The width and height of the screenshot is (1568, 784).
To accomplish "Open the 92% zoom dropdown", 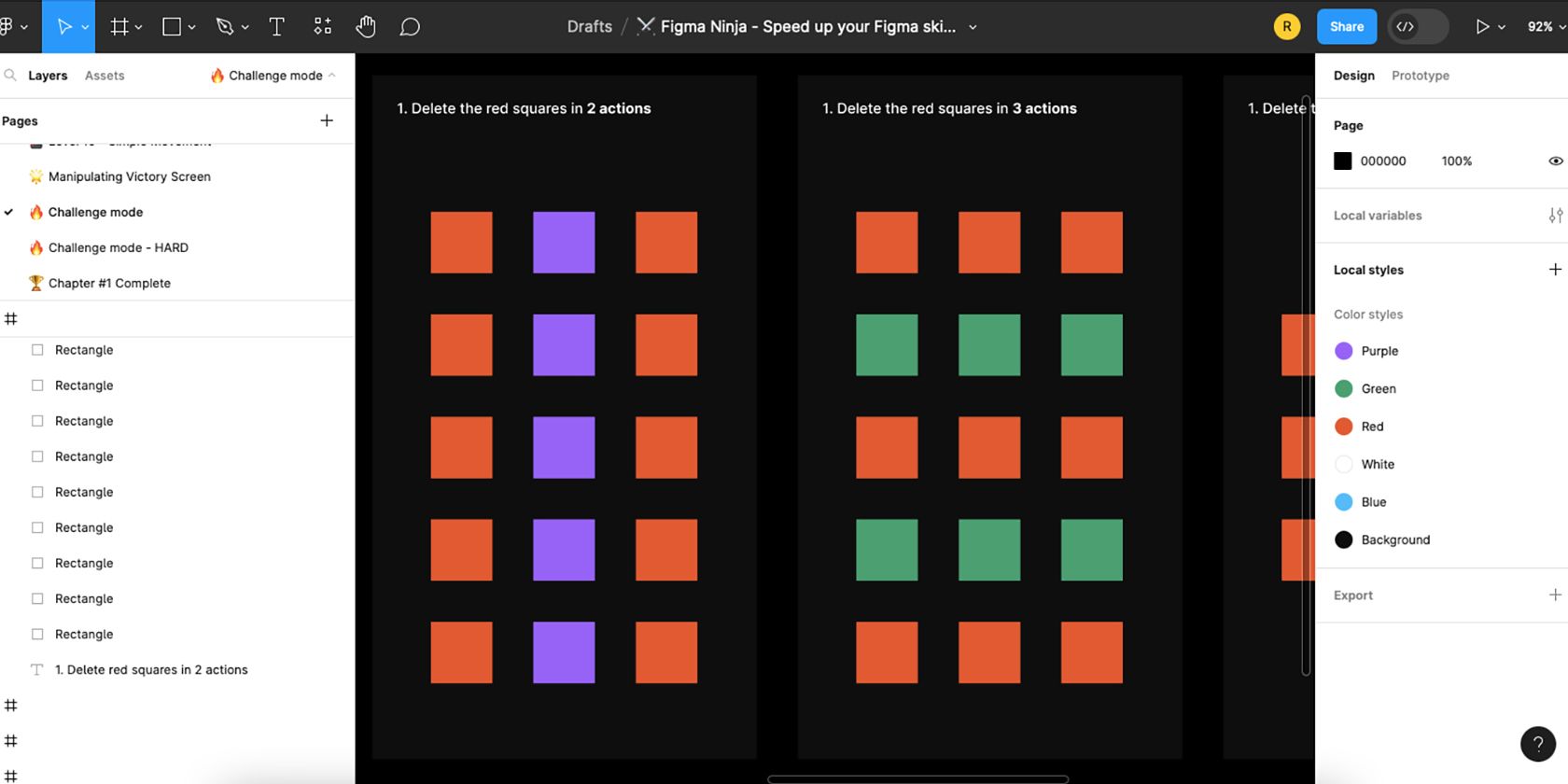I will point(1546,27).
